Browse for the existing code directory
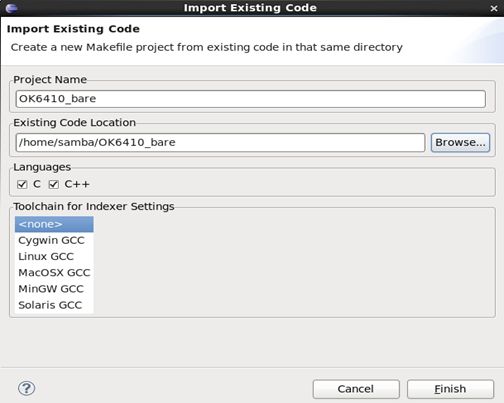504x403 pixels. click(460, 143)
